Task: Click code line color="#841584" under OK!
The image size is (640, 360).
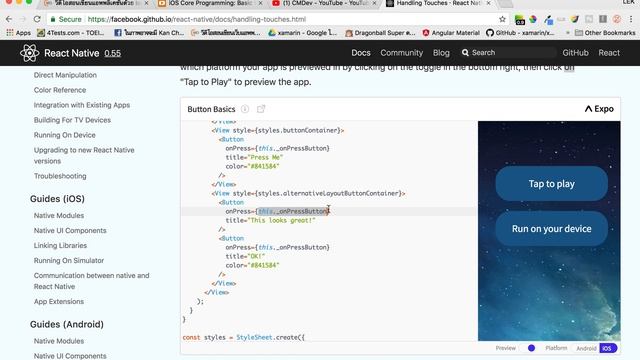Action: coord(252,265)
